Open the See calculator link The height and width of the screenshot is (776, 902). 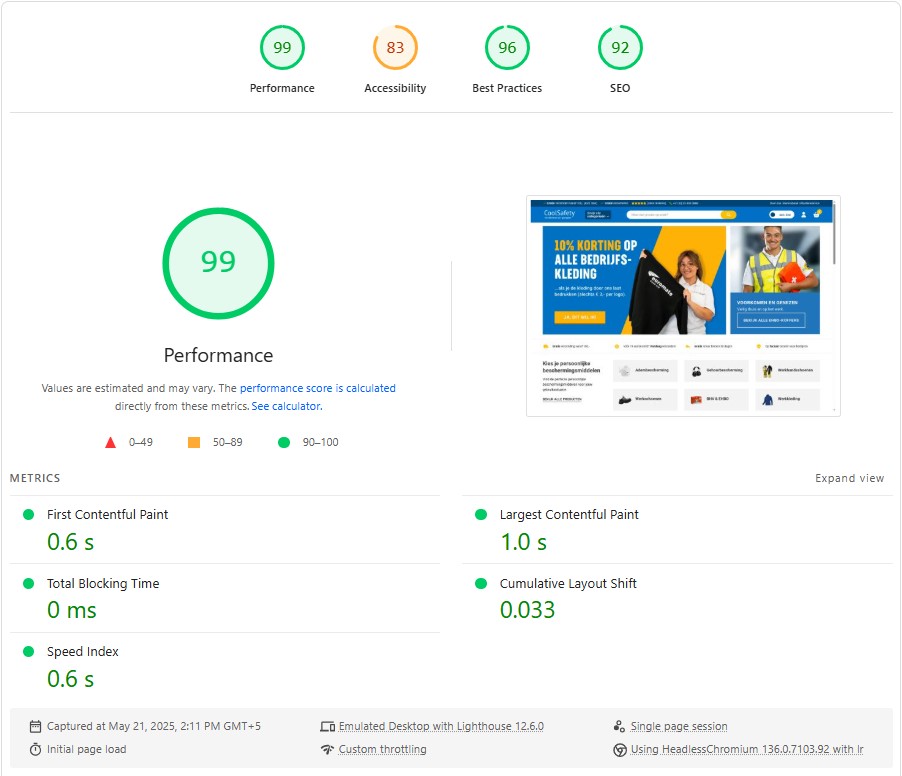pyautogui.click(x=288, y=406)
